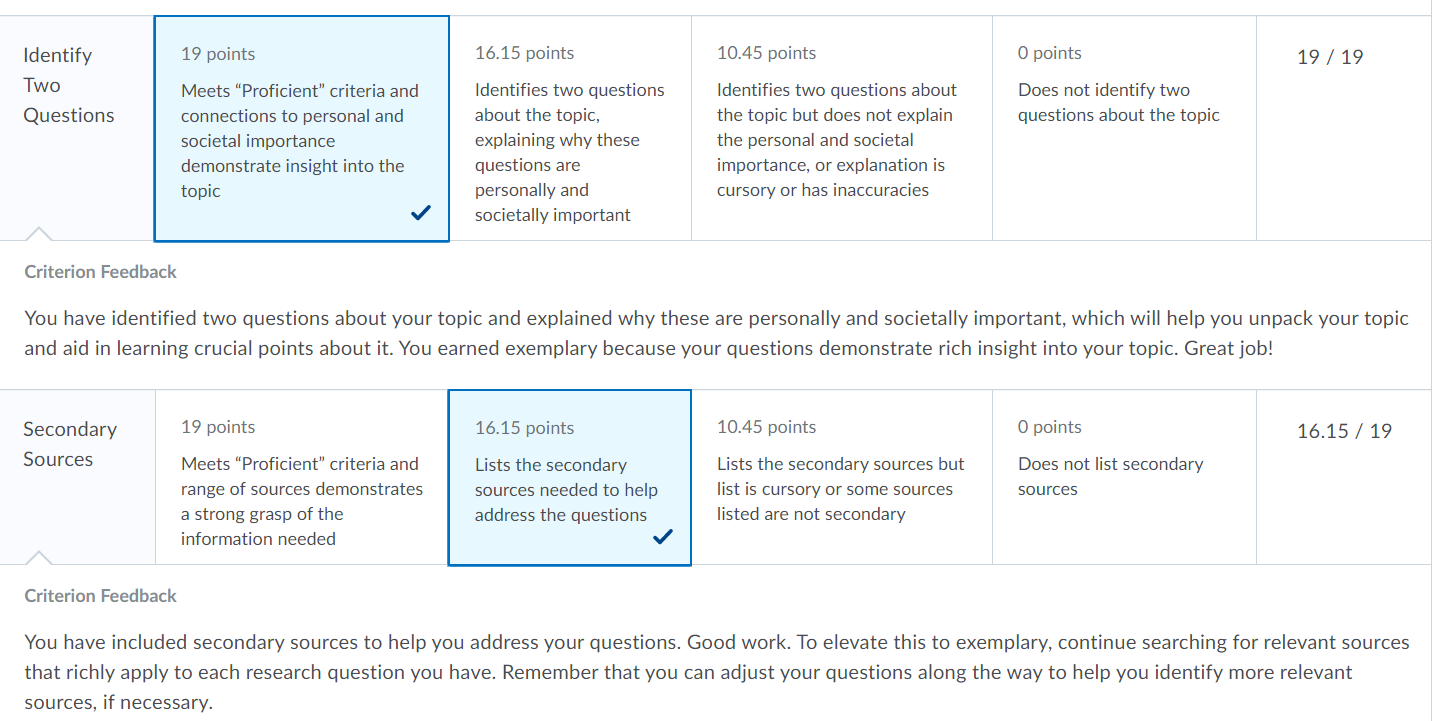Choose "explanation is cursory or has inaccuracies" level
Image resolution: width=1433 pixels, height=721 pixels.
836,140
